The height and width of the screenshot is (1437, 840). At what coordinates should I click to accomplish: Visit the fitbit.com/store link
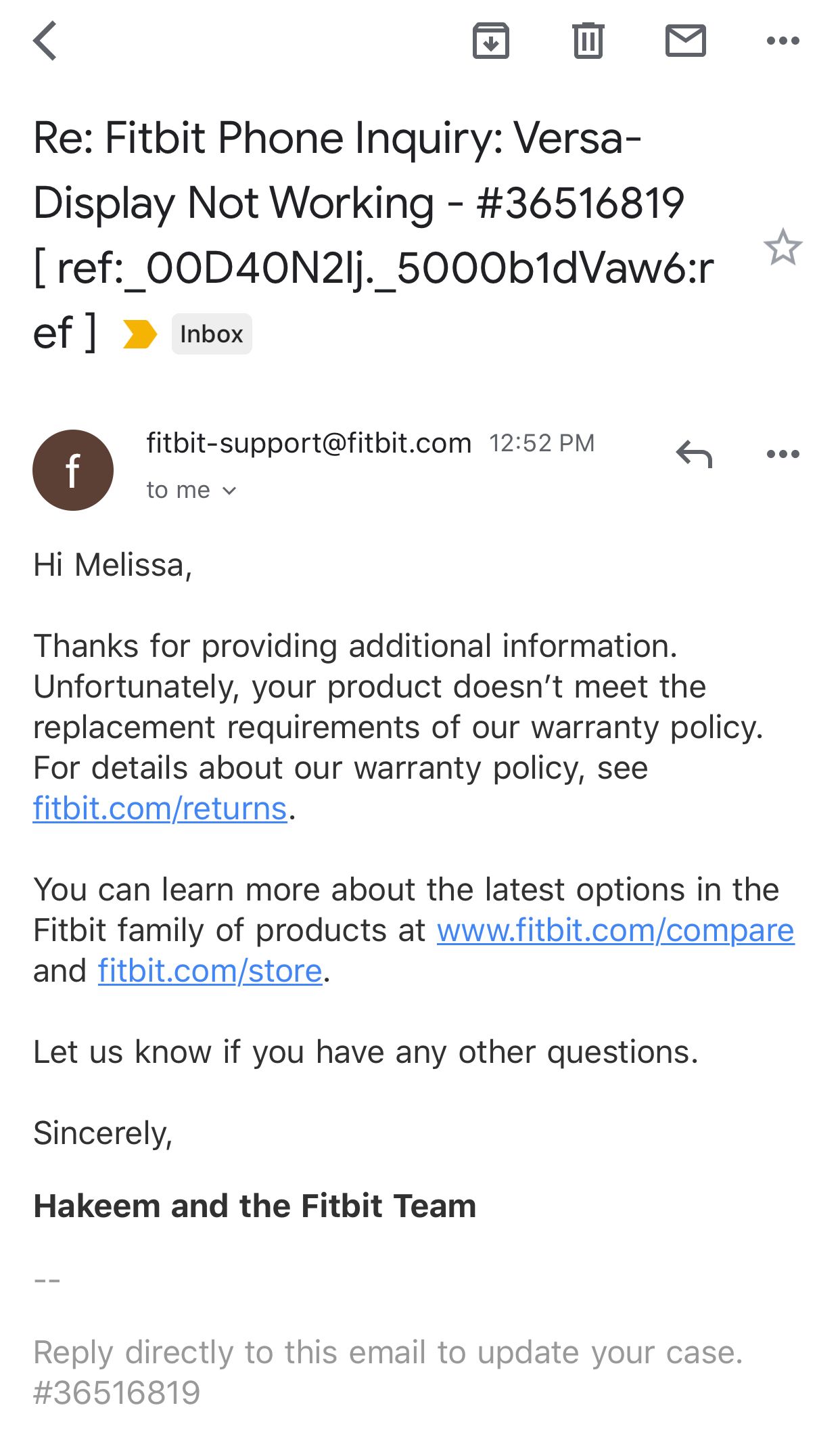210,971
